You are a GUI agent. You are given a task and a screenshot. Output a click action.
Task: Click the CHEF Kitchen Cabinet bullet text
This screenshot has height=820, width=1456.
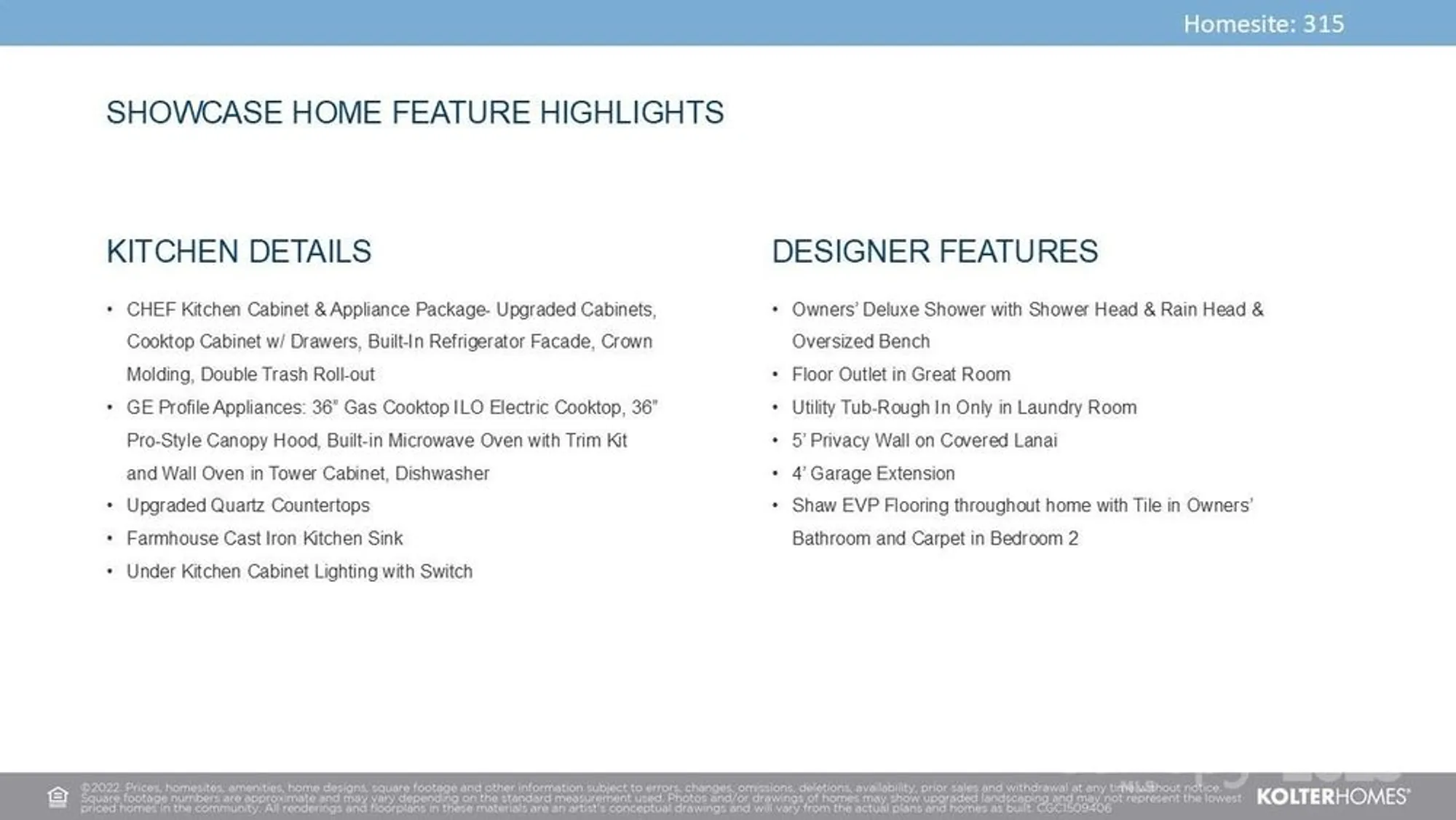point(391,310)
